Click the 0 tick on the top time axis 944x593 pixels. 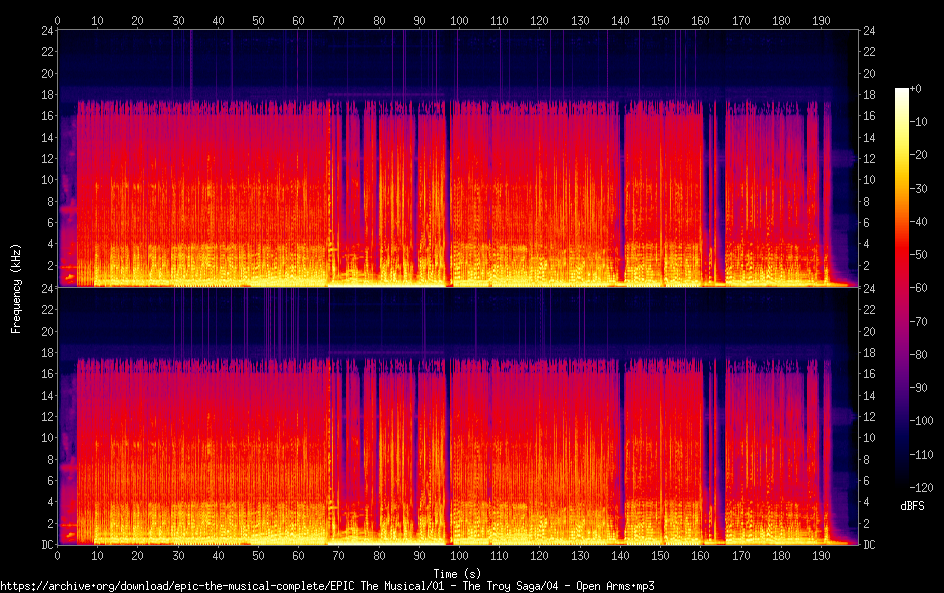[x=57, y=20]
